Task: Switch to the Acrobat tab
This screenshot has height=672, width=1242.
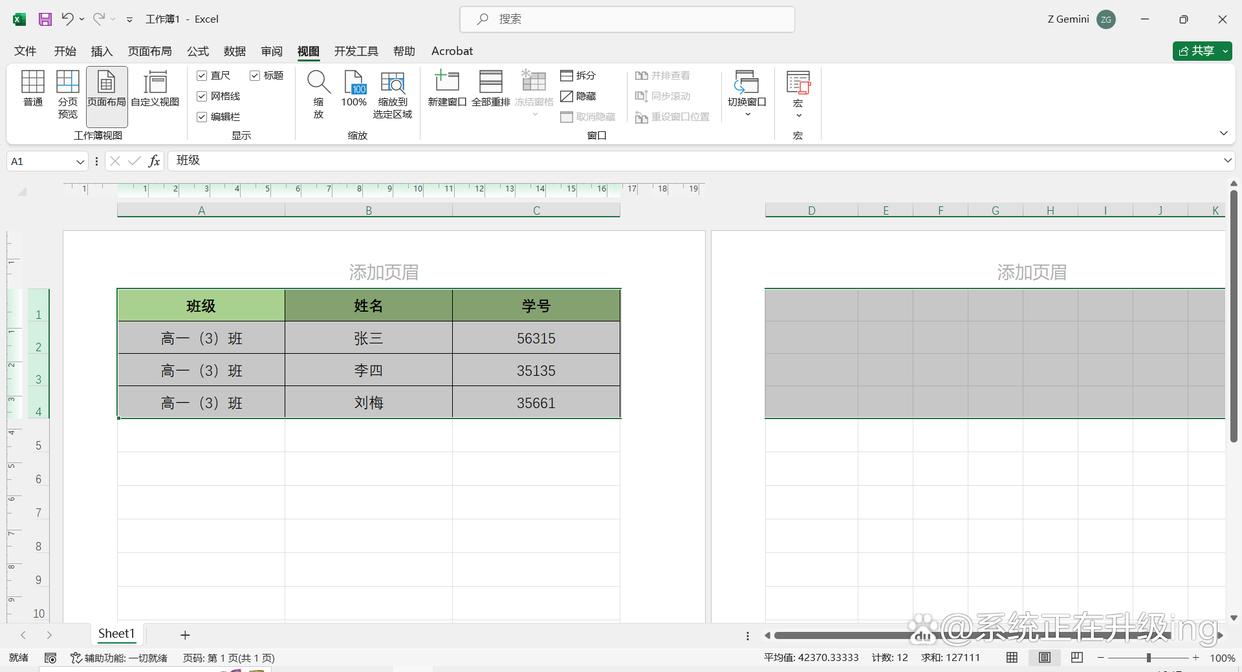Action: tap(452, 51)
